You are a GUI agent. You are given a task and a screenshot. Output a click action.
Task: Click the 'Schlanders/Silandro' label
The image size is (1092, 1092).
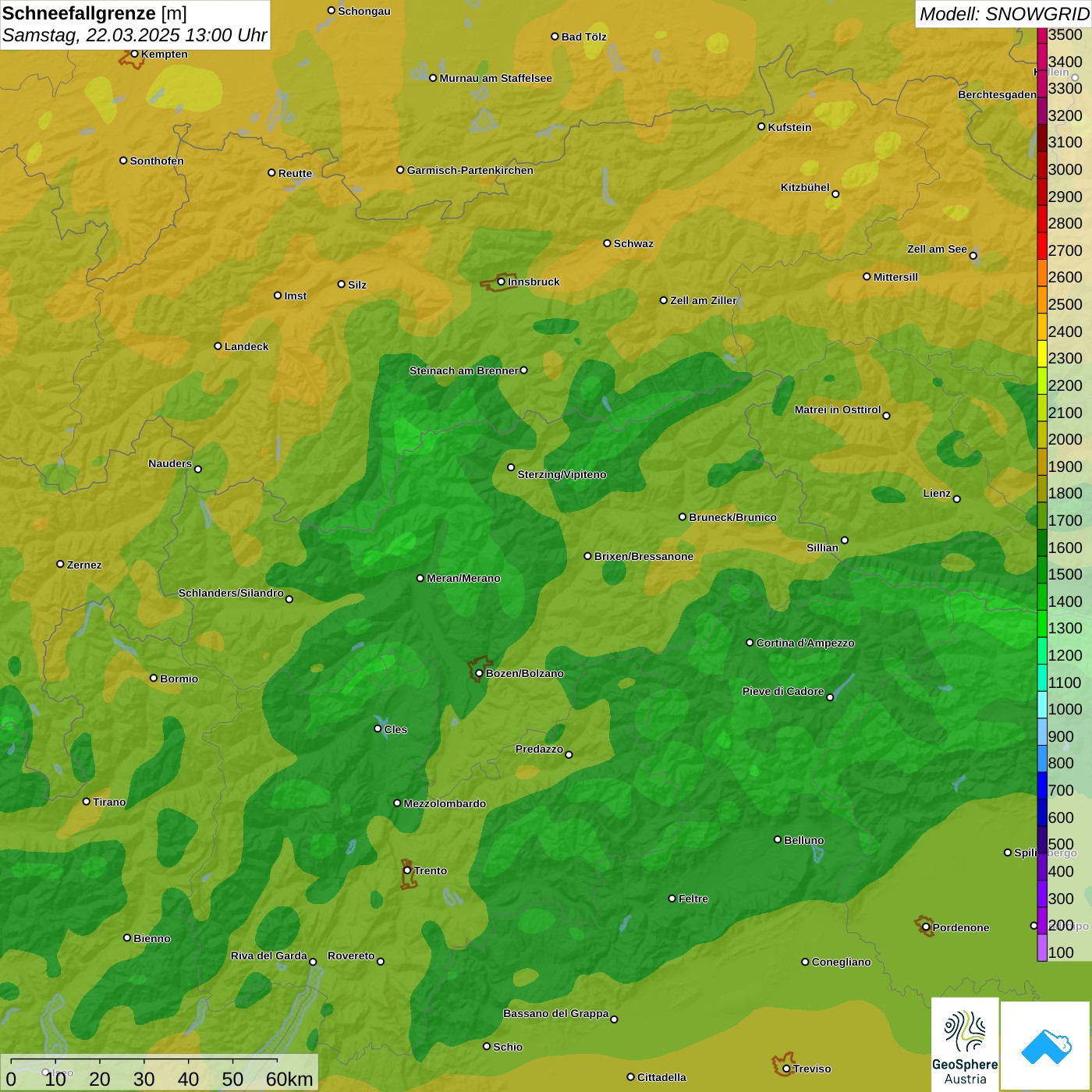point(231,593)
